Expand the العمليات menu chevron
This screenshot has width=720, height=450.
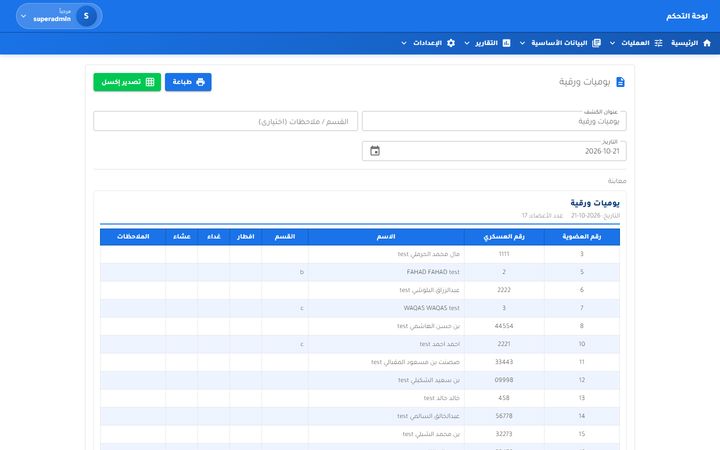pyautogui.click(x=613, y=43)
